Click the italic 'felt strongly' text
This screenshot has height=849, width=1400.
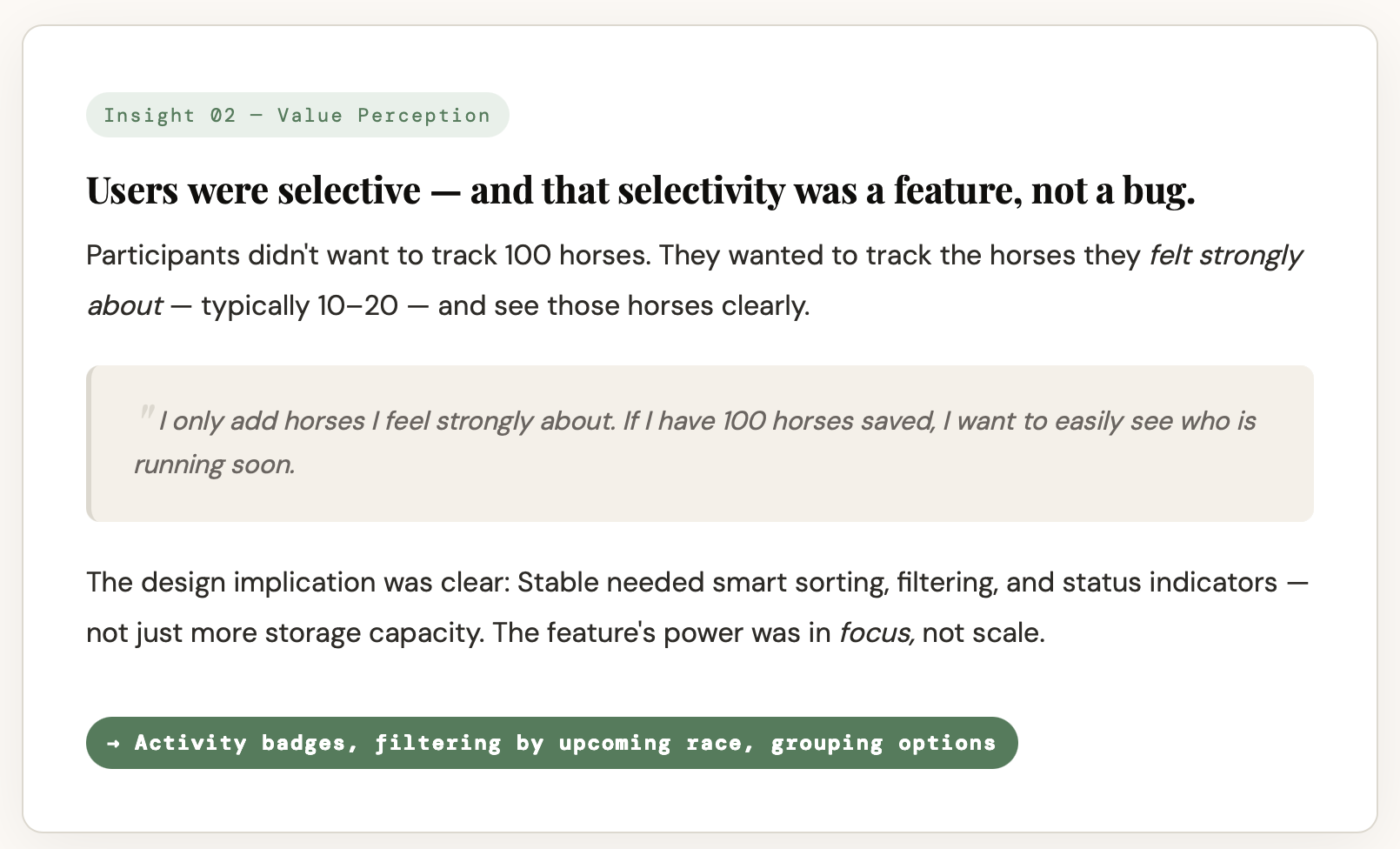tap(1224, 255)
